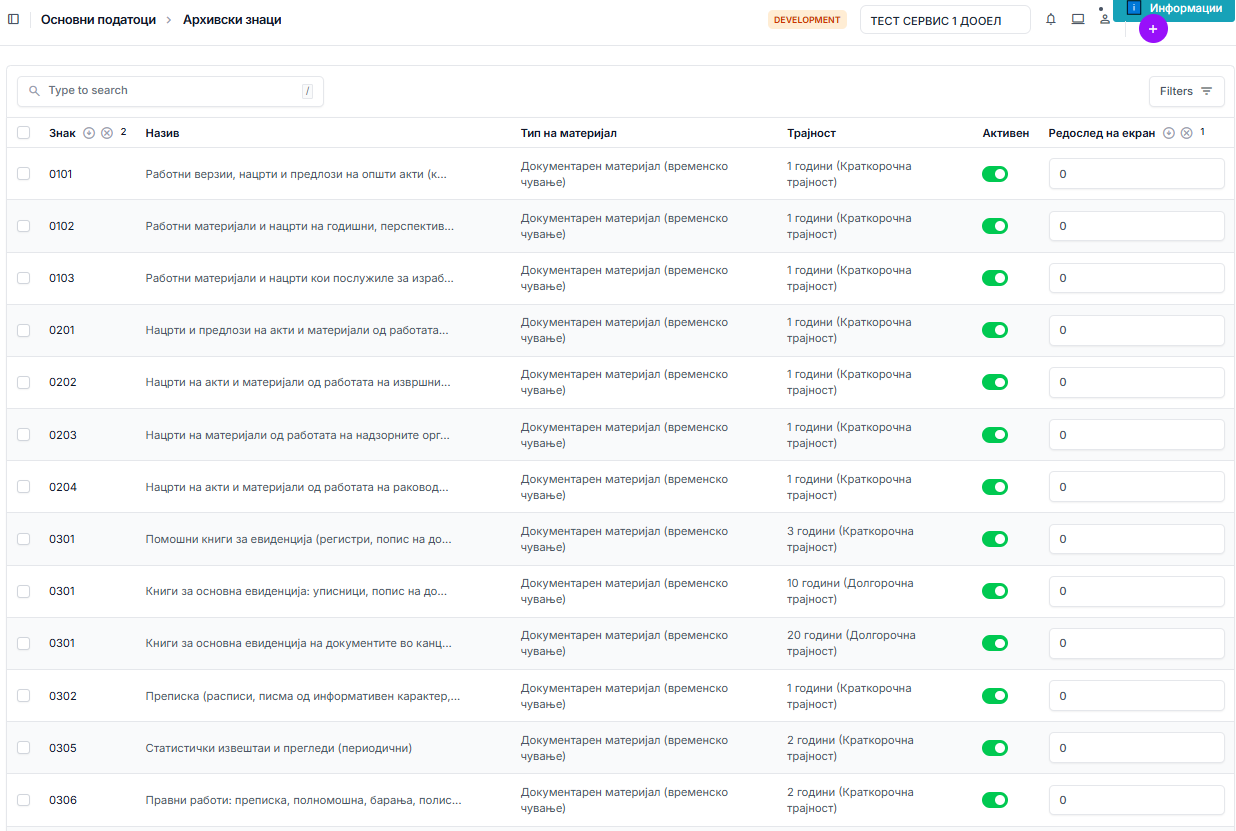Remove sort using X beside Редослед на екран

pyautogui.click(x=1187, y=133)
